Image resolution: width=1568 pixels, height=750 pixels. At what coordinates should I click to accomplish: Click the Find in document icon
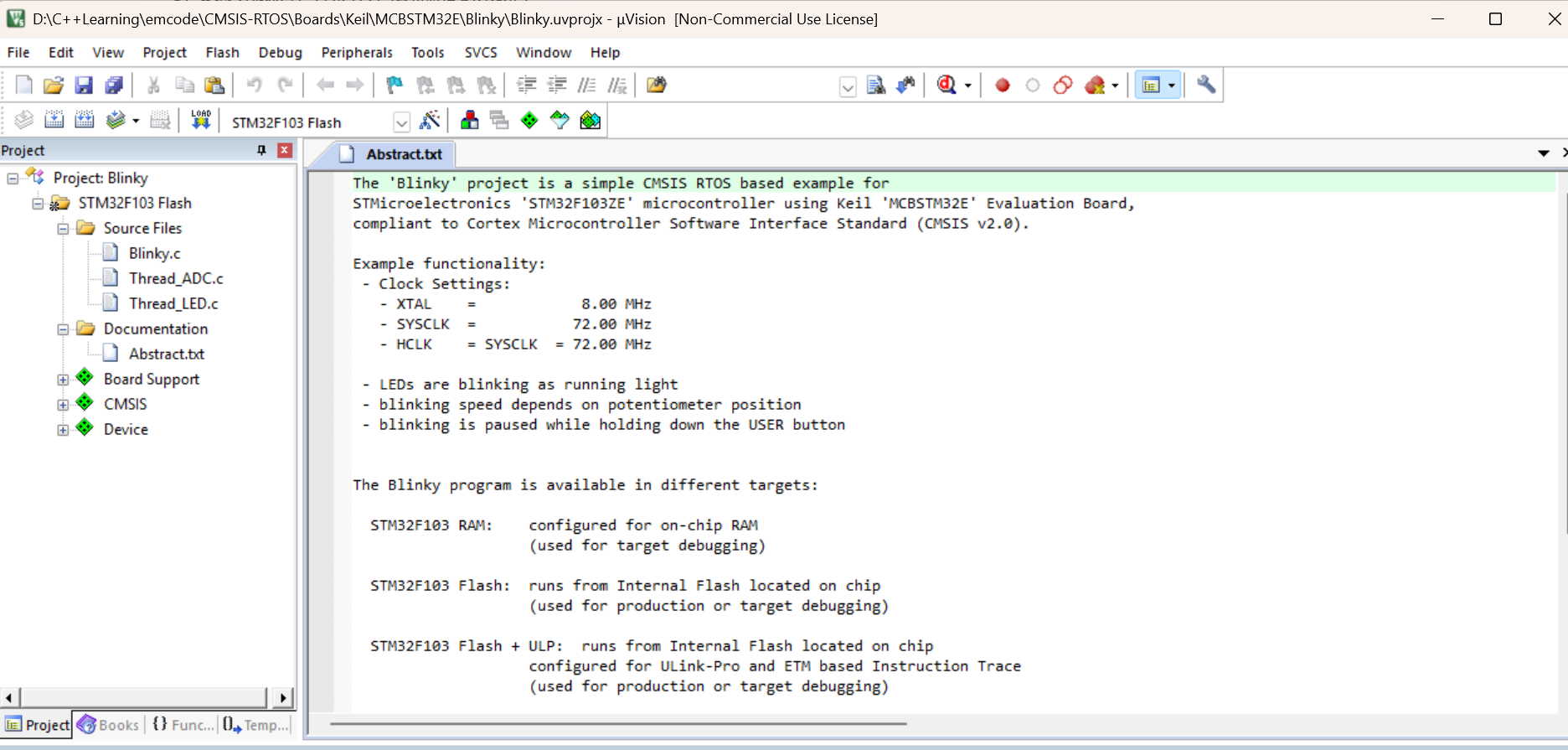[x=876, y=85]
